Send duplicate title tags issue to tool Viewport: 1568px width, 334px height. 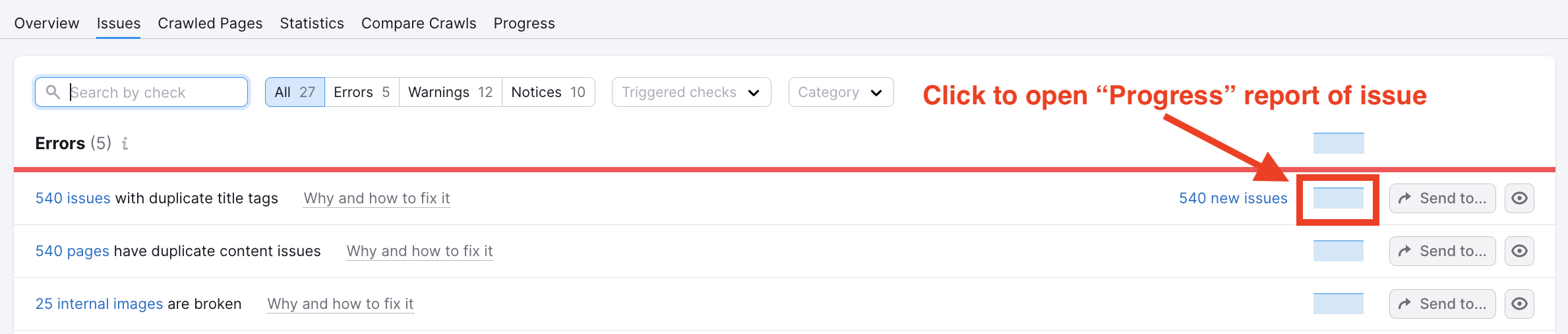click(1442, 198)
